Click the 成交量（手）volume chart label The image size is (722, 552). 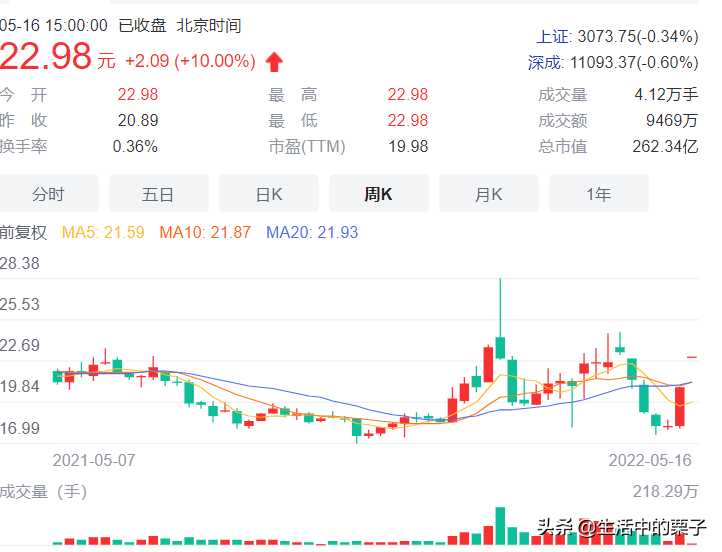click(x=43, y=491)
